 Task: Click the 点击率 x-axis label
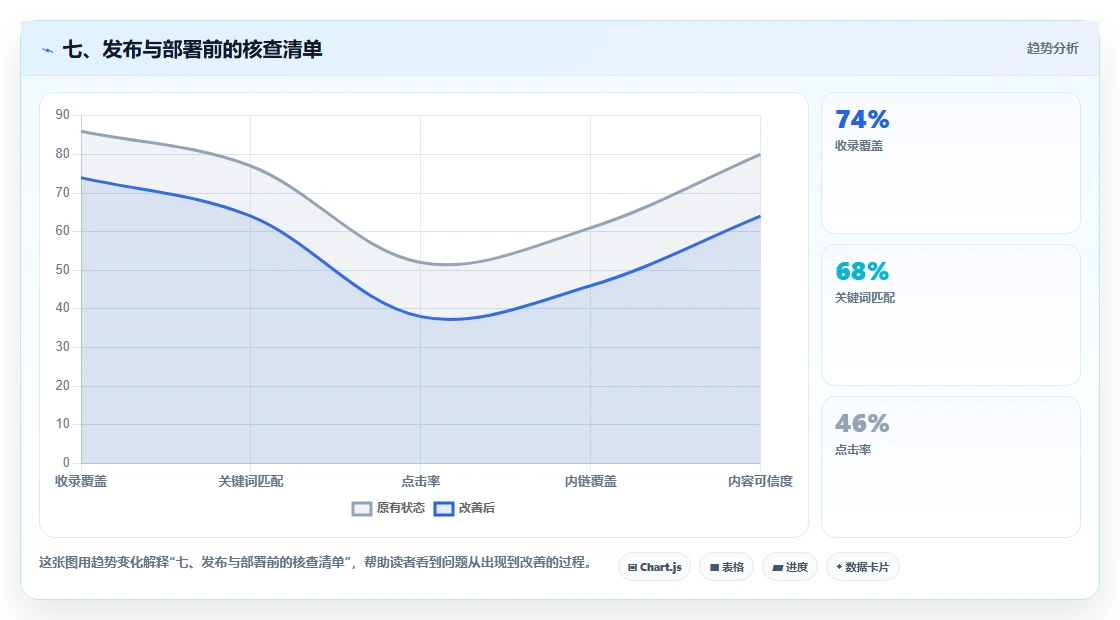click(421, 481)
